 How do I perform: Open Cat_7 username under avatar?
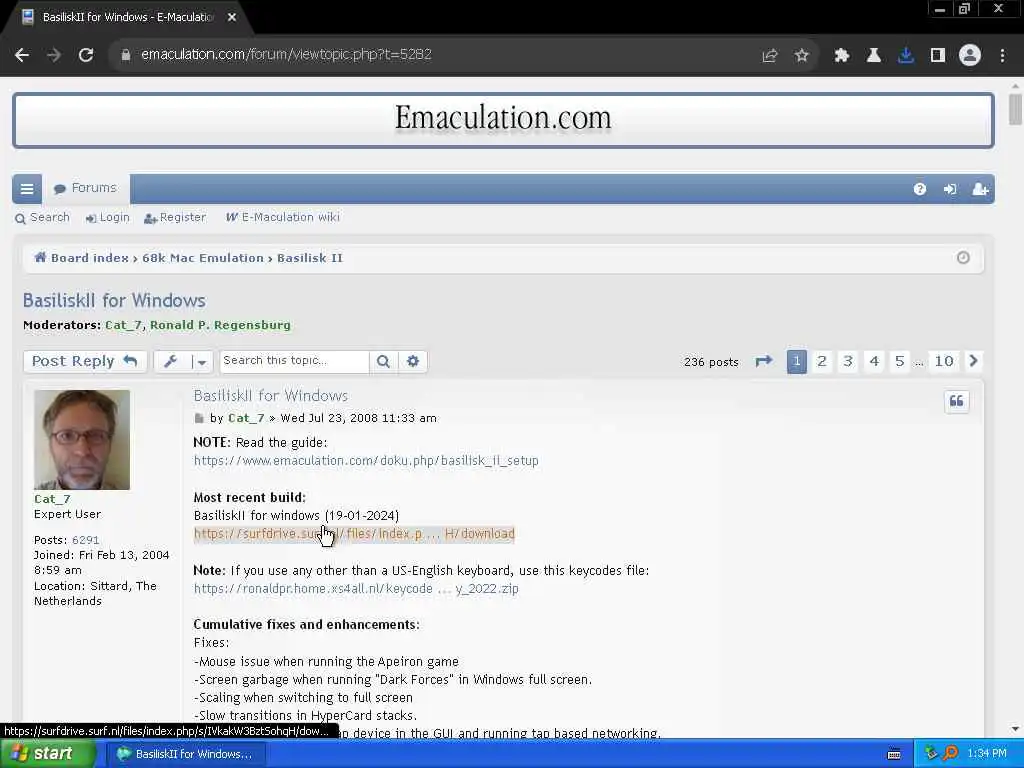(x=52, y=499)
